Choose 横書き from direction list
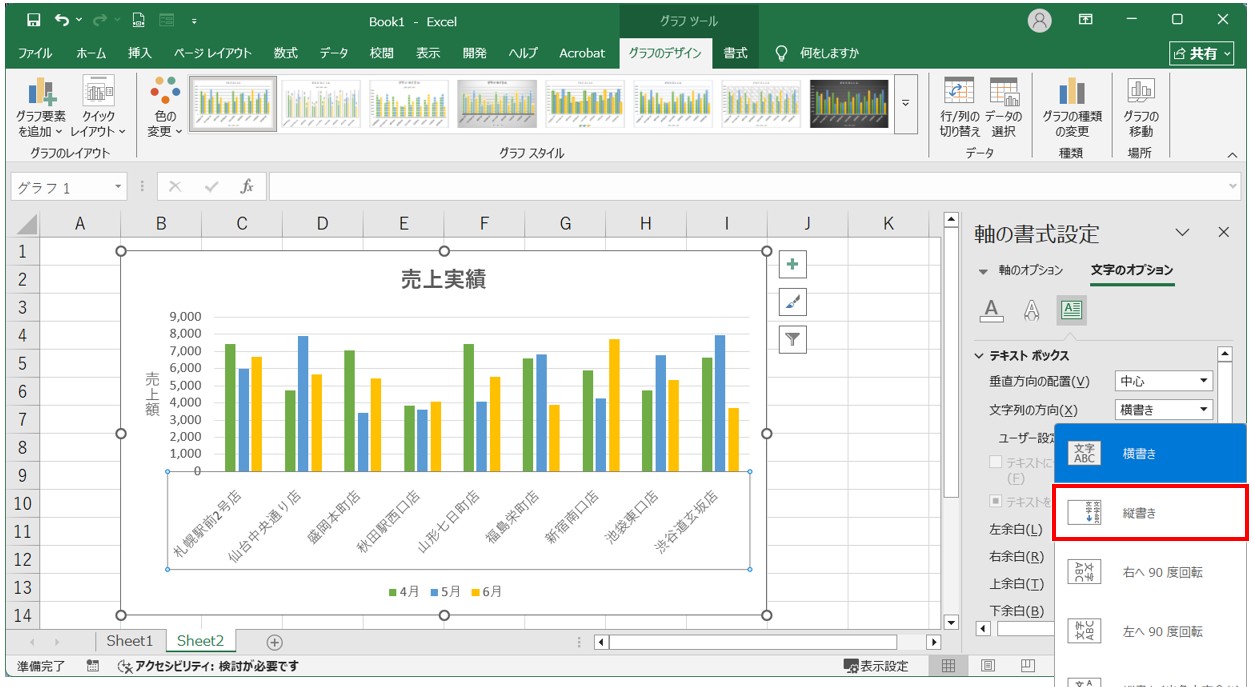Screen dimensions: 1254x687 pyautogui.click(x=1151, y=453)
